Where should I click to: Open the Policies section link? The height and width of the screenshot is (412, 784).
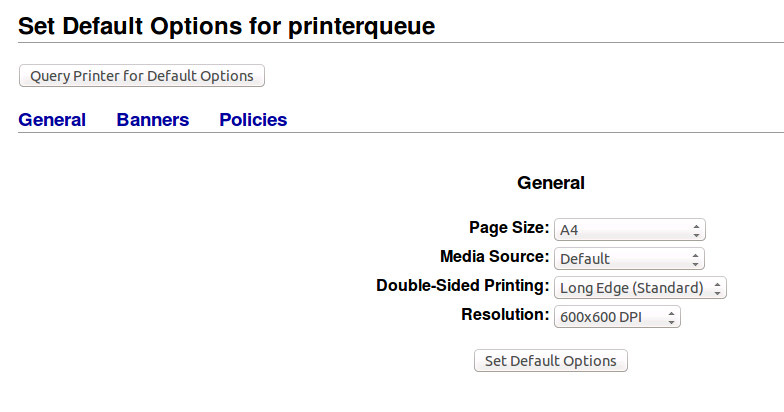point(253,120)
